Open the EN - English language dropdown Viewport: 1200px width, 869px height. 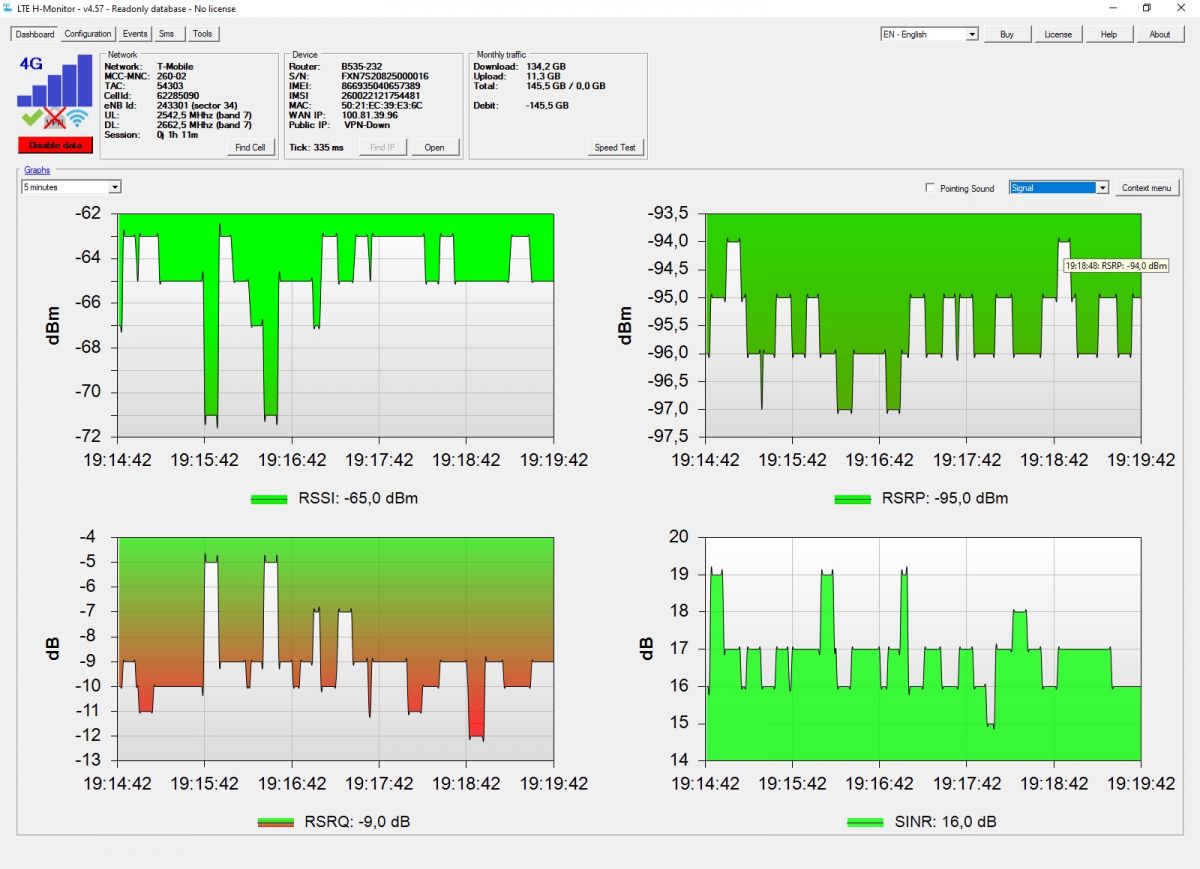[929, 34]
